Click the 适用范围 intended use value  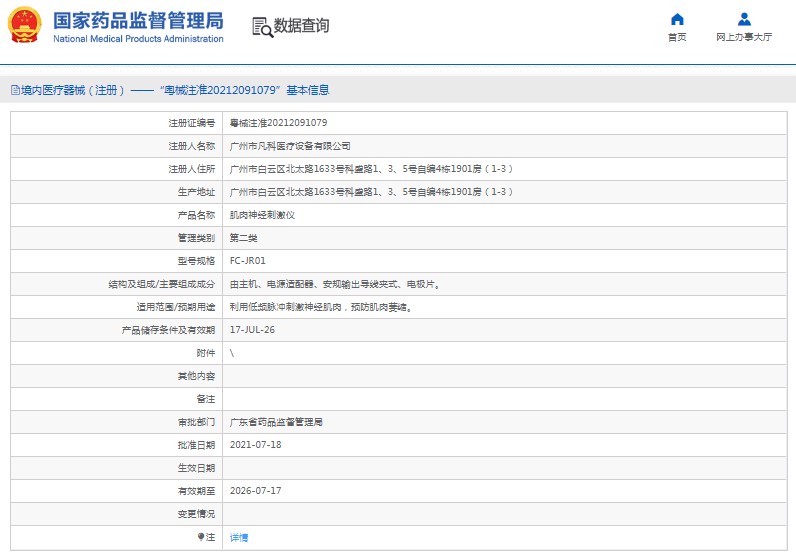point(321,307)
